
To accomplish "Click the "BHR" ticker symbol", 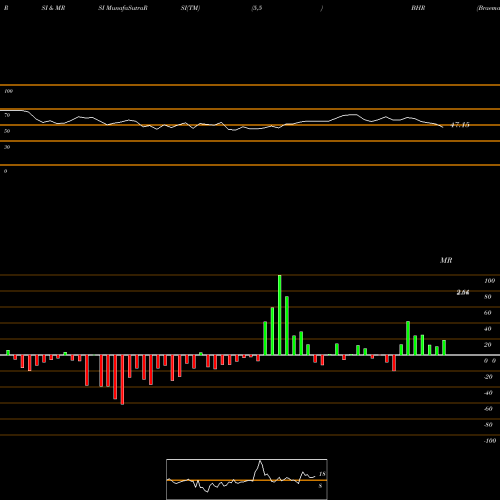I will tap(418, 8).
